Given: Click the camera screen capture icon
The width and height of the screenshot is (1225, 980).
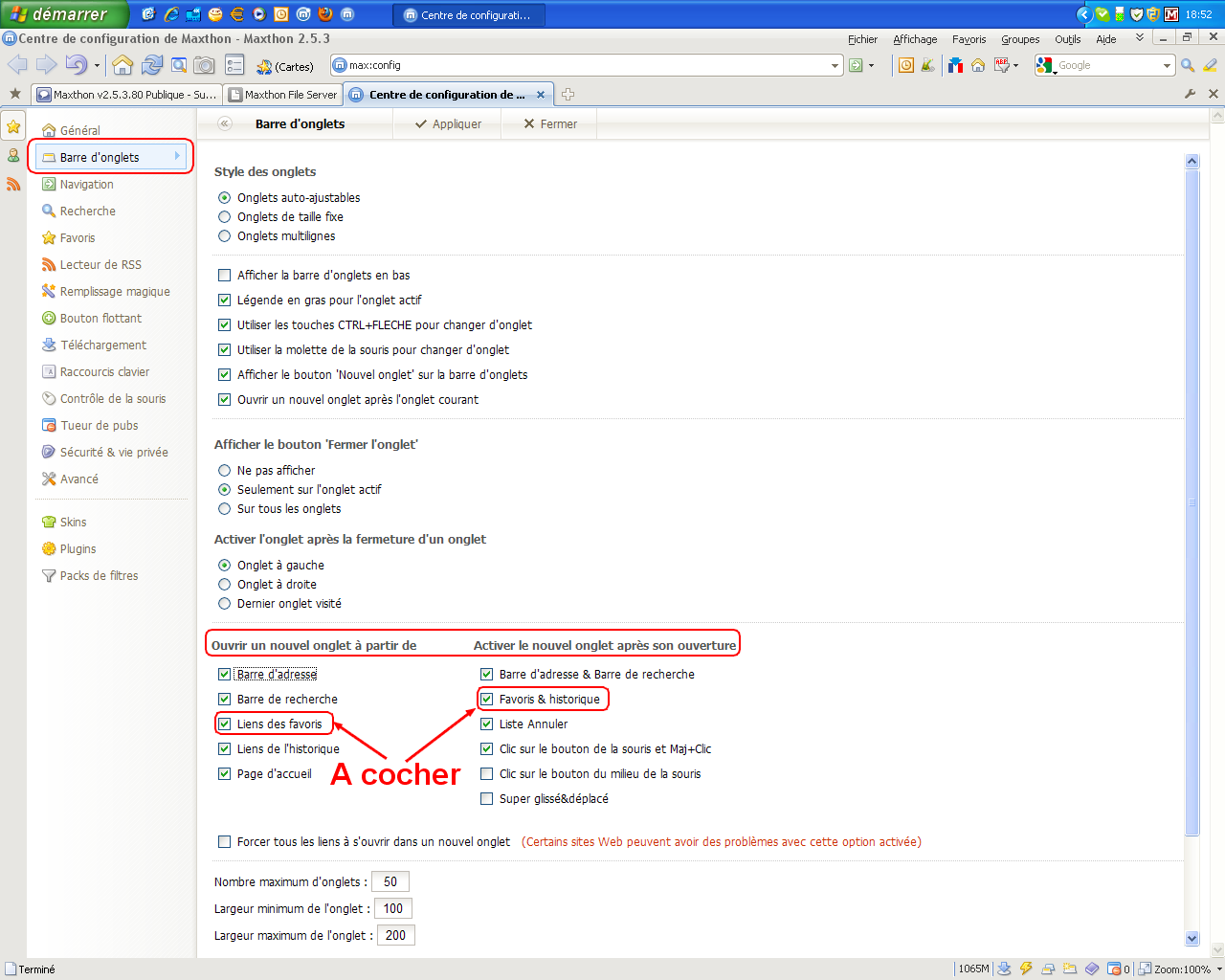Looking at the screenshot, I should coord(204,65).
